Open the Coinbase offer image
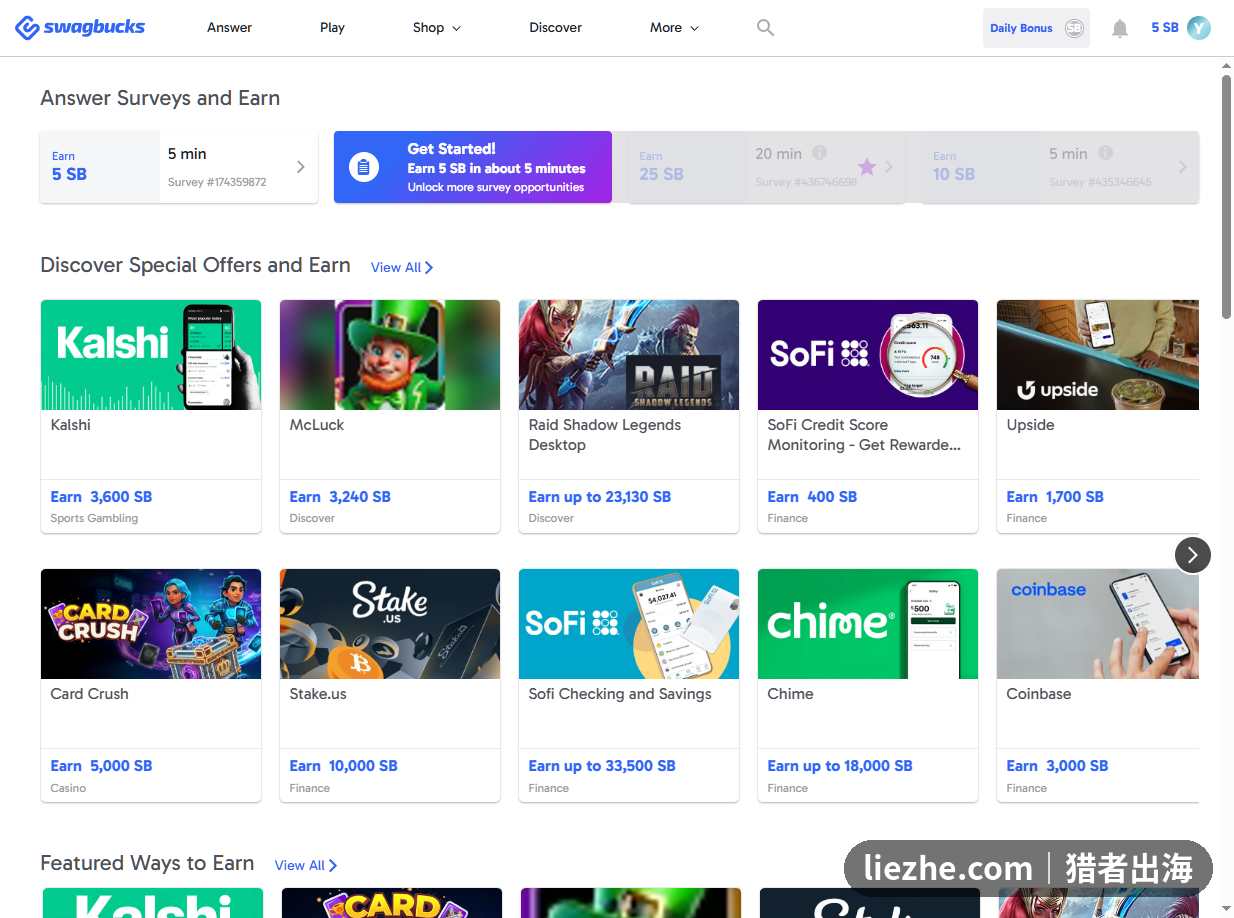 (x=1098, y=624)
